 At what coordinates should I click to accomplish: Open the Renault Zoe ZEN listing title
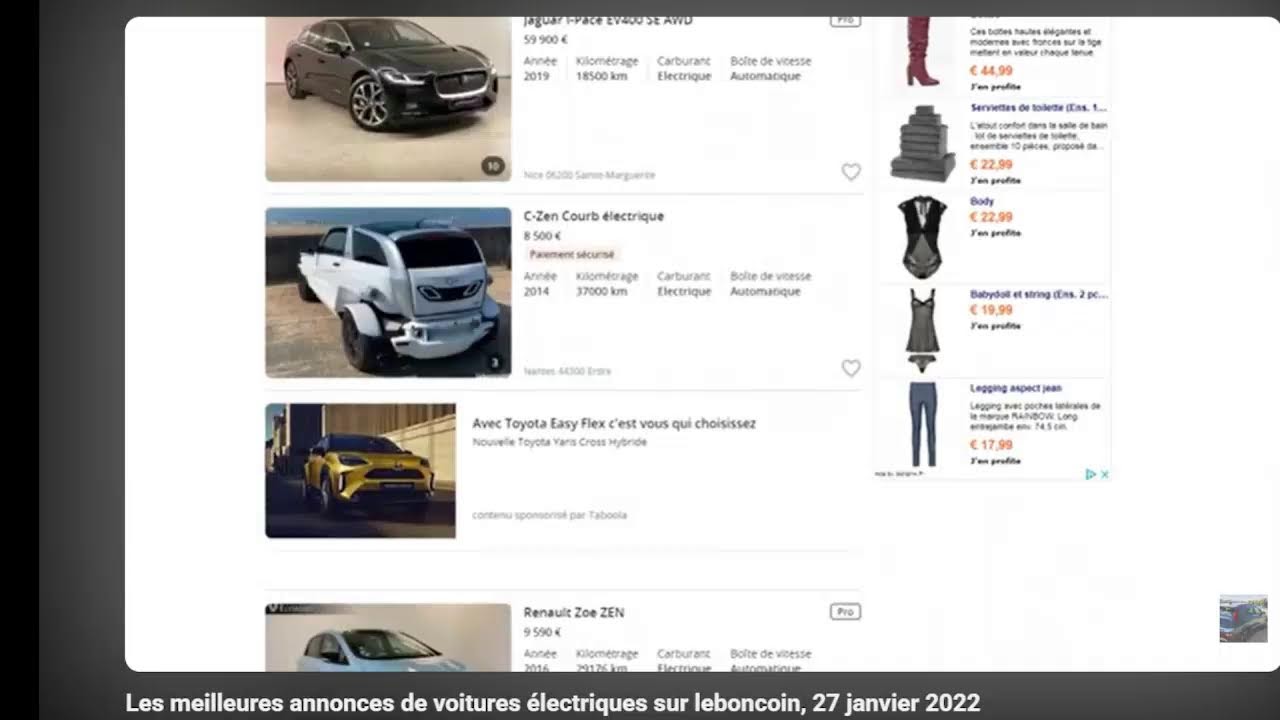[574, 612]
